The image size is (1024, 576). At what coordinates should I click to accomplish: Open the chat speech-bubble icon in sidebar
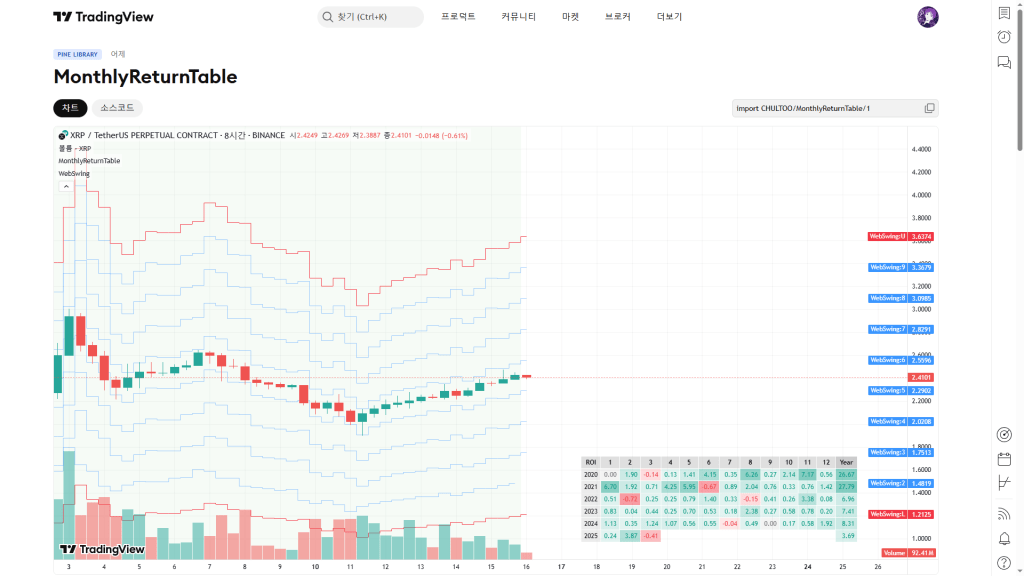point(1004,62)
